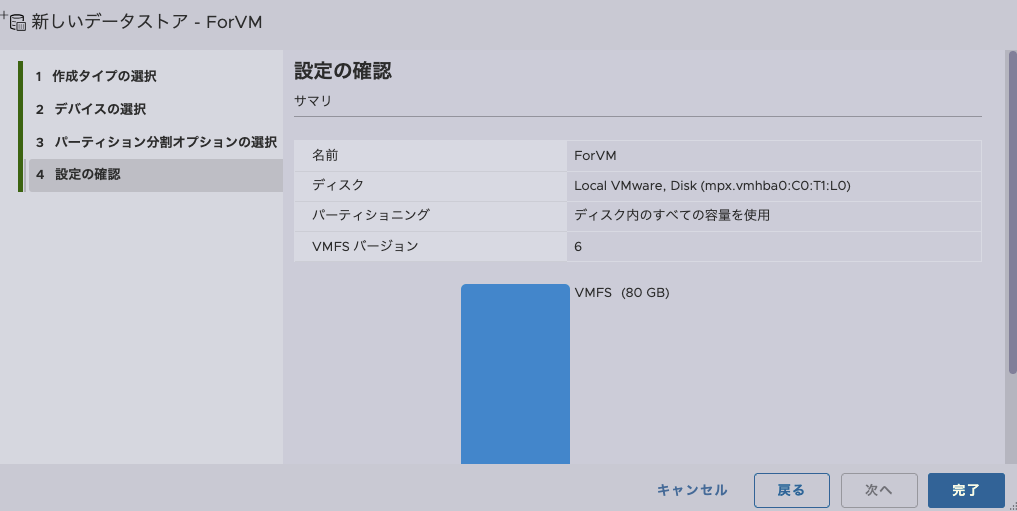
Task: Click the VMFS (80 GB) label
Action: 621,292
